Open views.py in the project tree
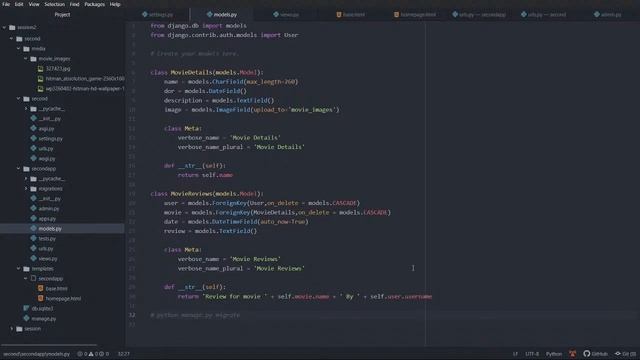The image size is (640, 360). 48,259
